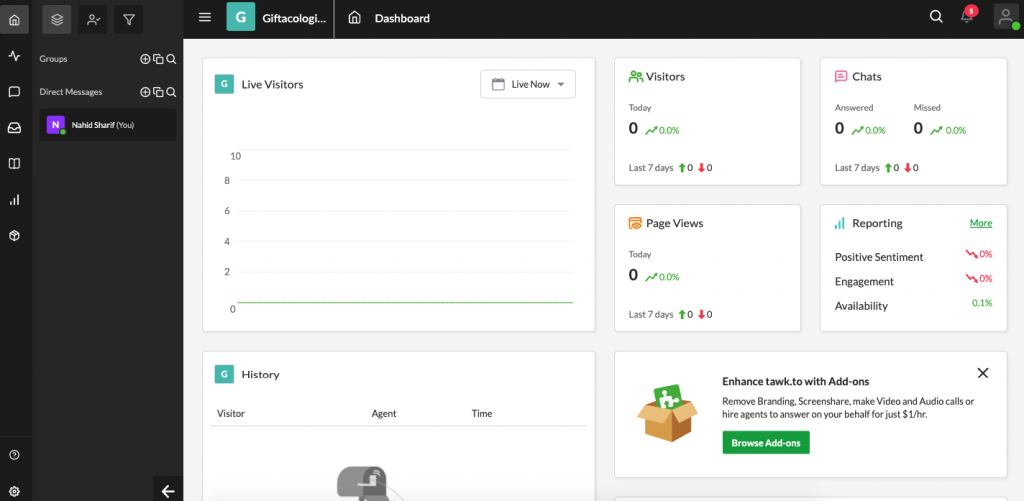Open the Knowledge Base book icon
Screen dimensions: 1024x501
(x=14, y=164)
